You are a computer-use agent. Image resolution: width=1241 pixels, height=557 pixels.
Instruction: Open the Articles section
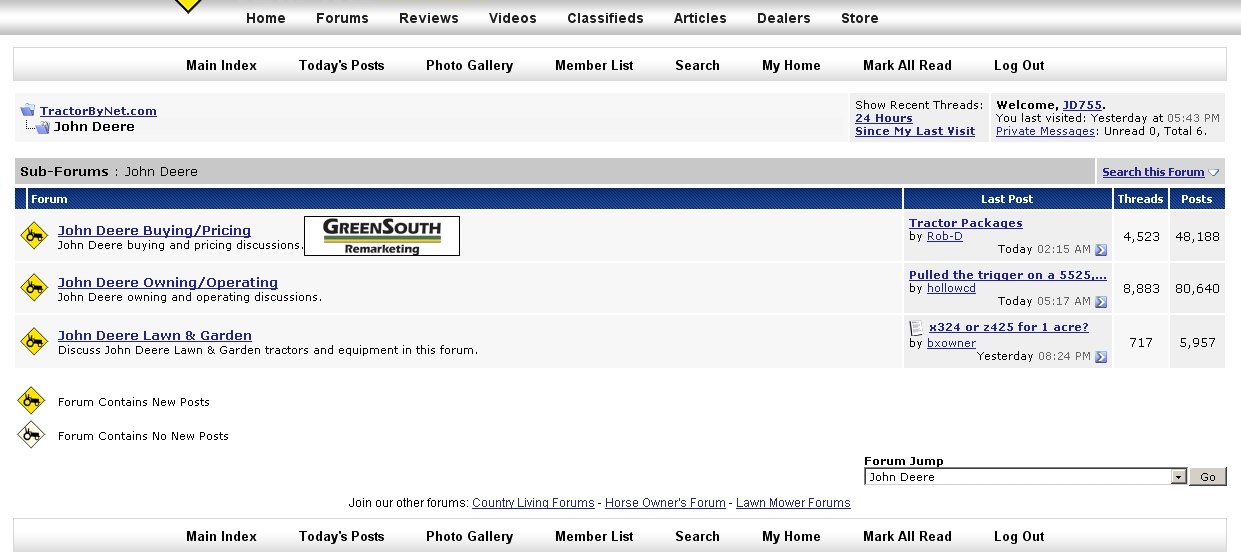point(700,18)
